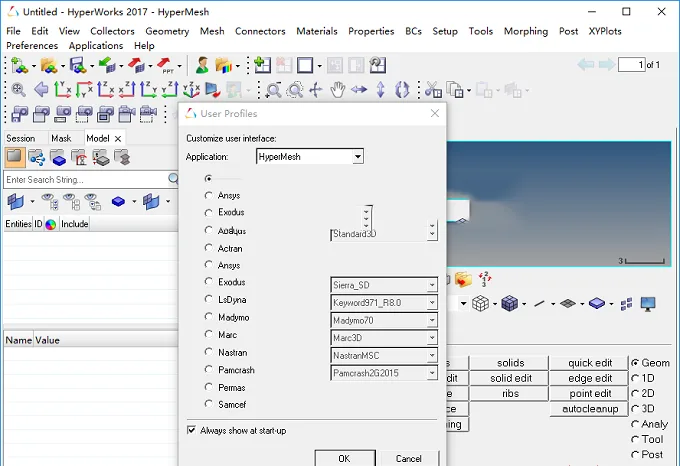Open the Sierra_SD dropdown
Image resolution: width=680 pixels, height=466 pixels.
432,285
